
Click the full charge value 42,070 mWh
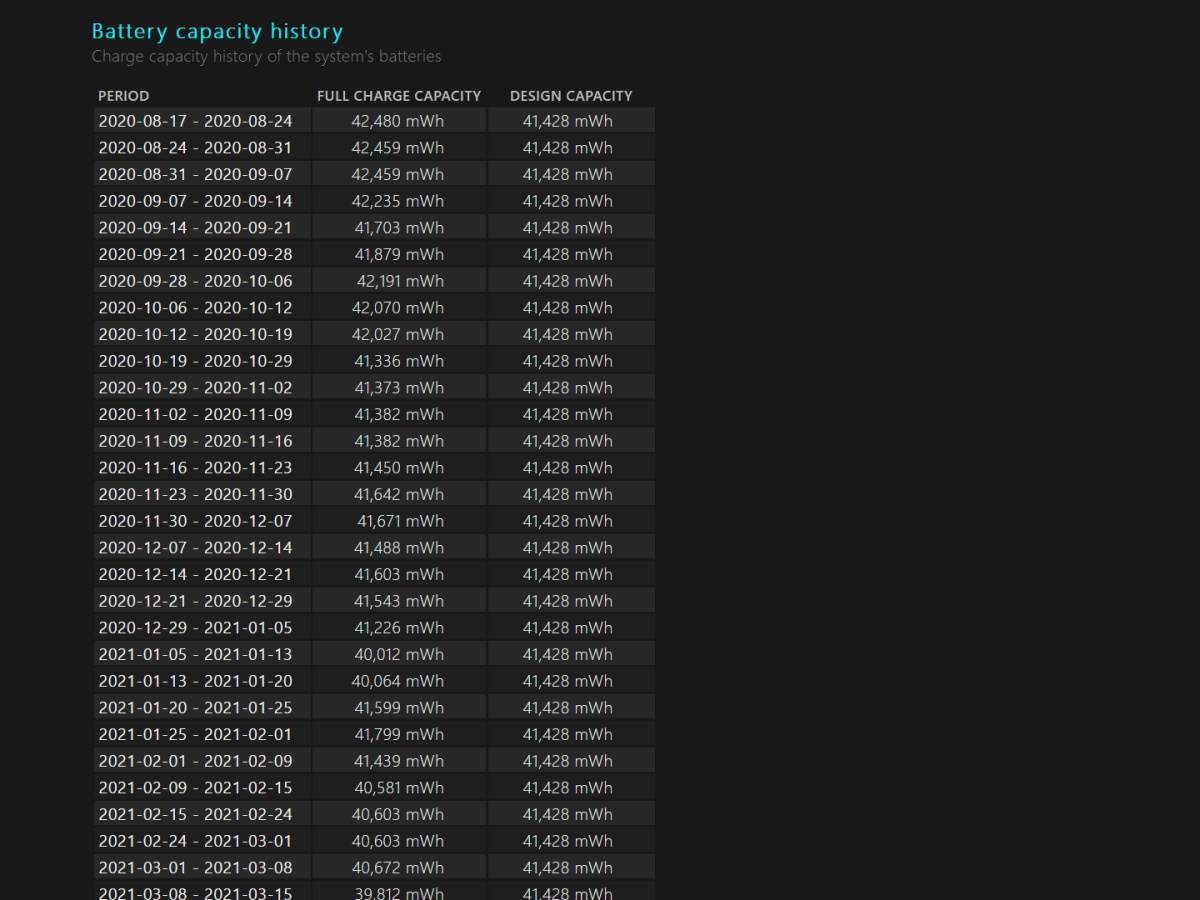pos(398,308)
